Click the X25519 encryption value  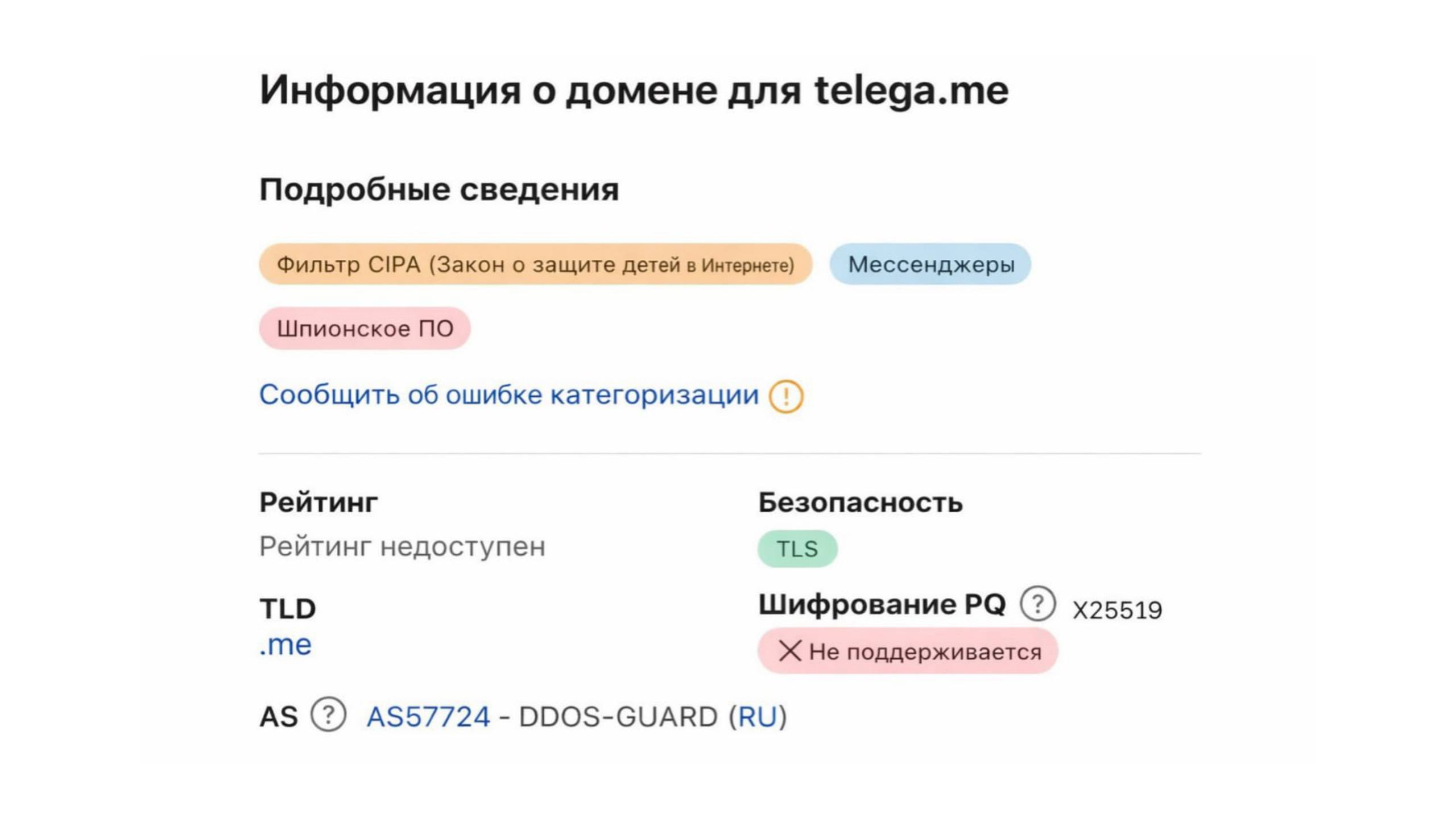[1117, 611]
